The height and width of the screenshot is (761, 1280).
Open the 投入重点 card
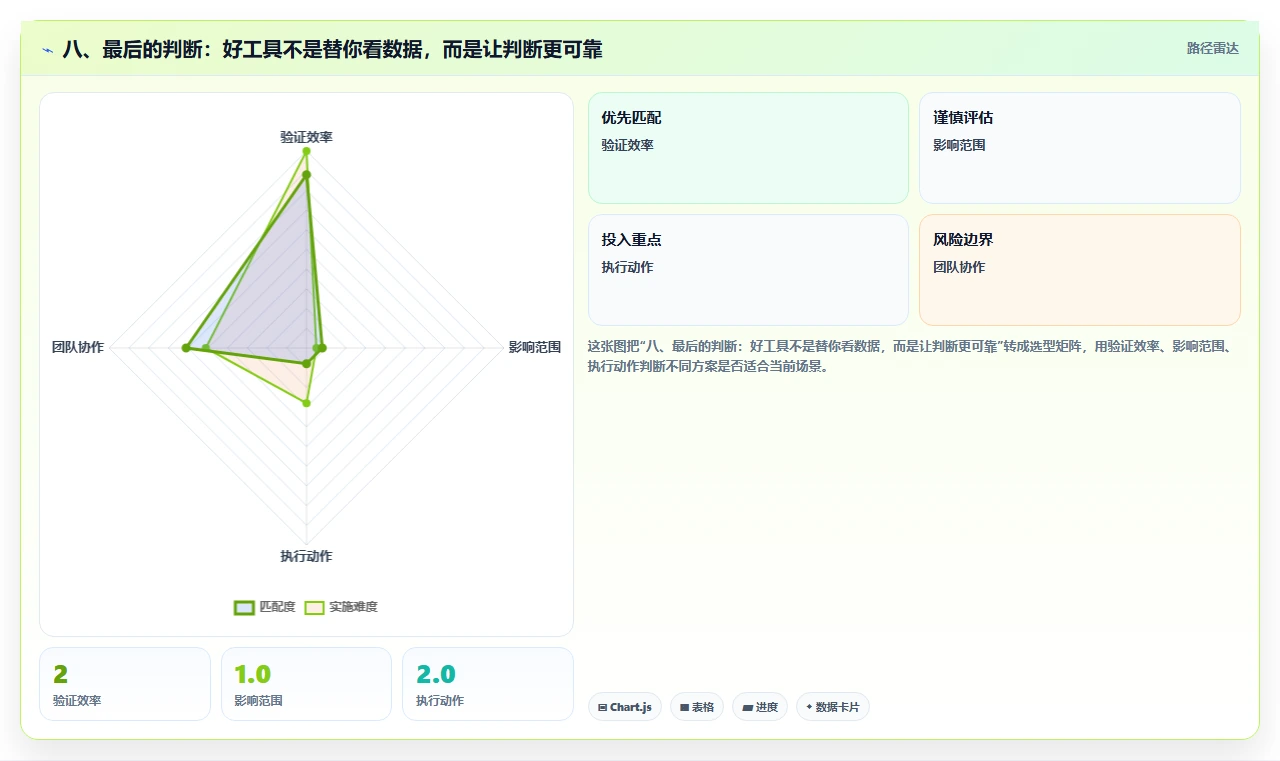click(x=748, y=270)
